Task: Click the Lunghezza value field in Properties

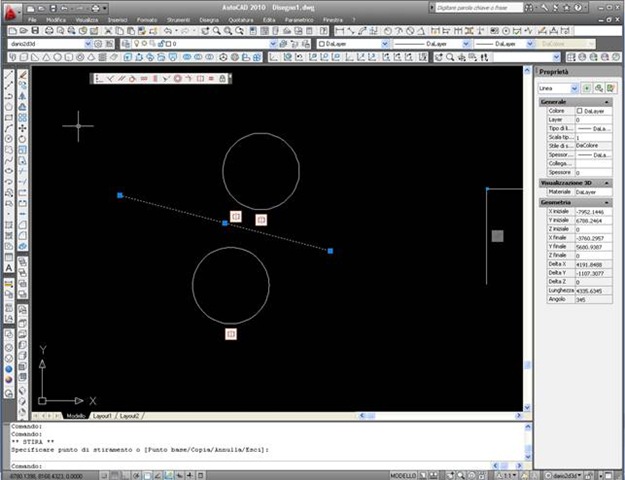Action: coord(594,291)
